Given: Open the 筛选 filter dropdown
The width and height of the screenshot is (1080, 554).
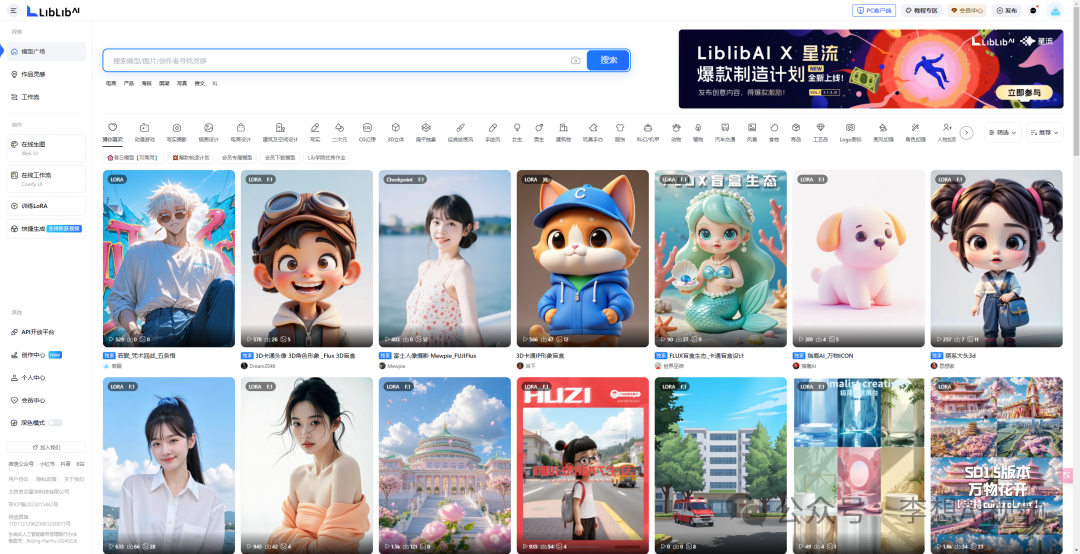Looking at the screenshot, I should tap(1002, 132).
